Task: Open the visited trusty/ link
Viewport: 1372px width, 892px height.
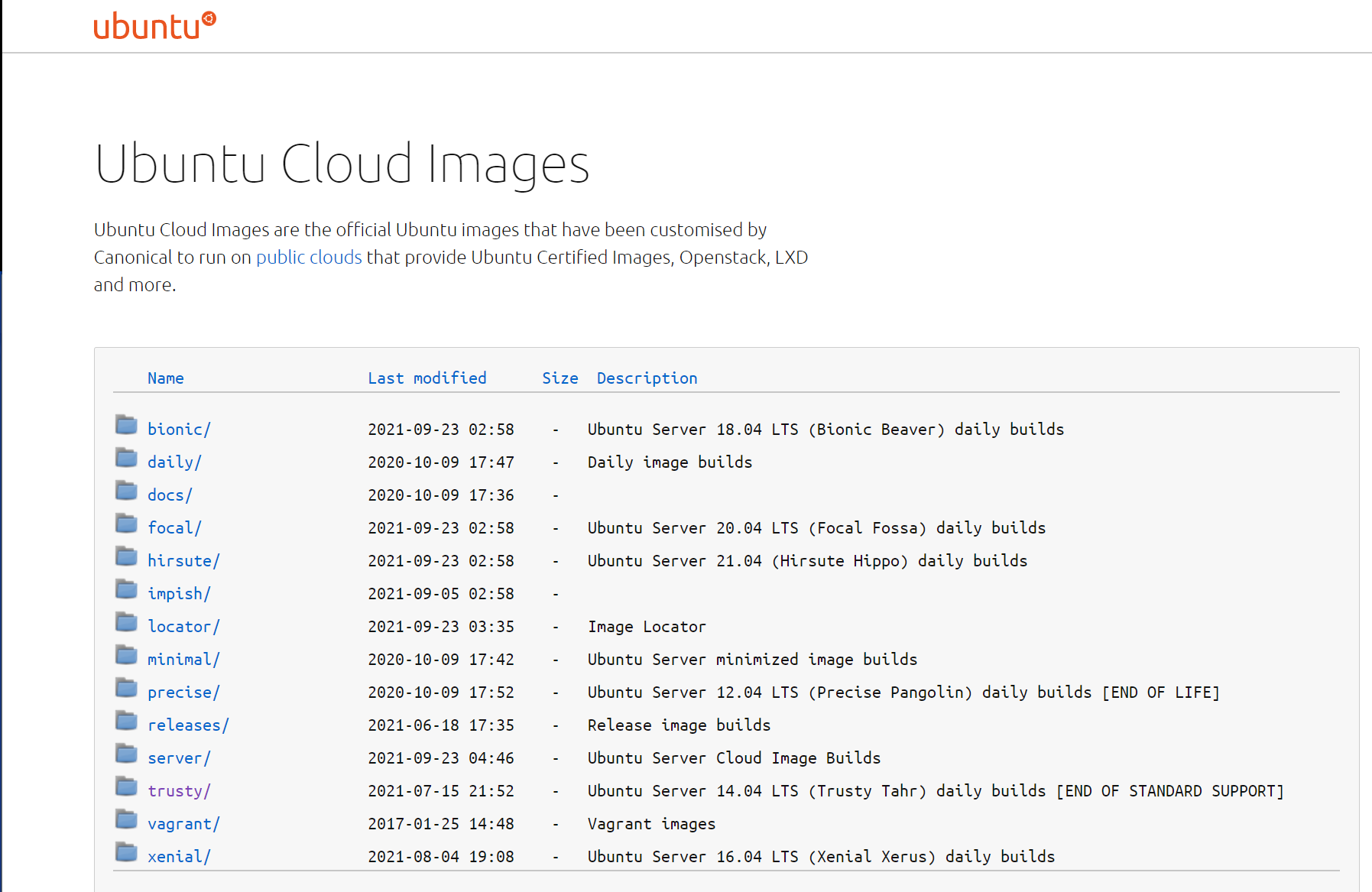Action: point(179,791)
